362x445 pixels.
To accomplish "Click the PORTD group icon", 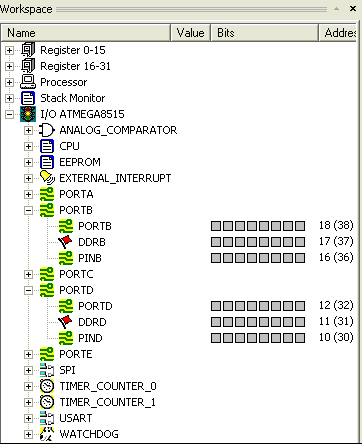I will coord(47,290).
